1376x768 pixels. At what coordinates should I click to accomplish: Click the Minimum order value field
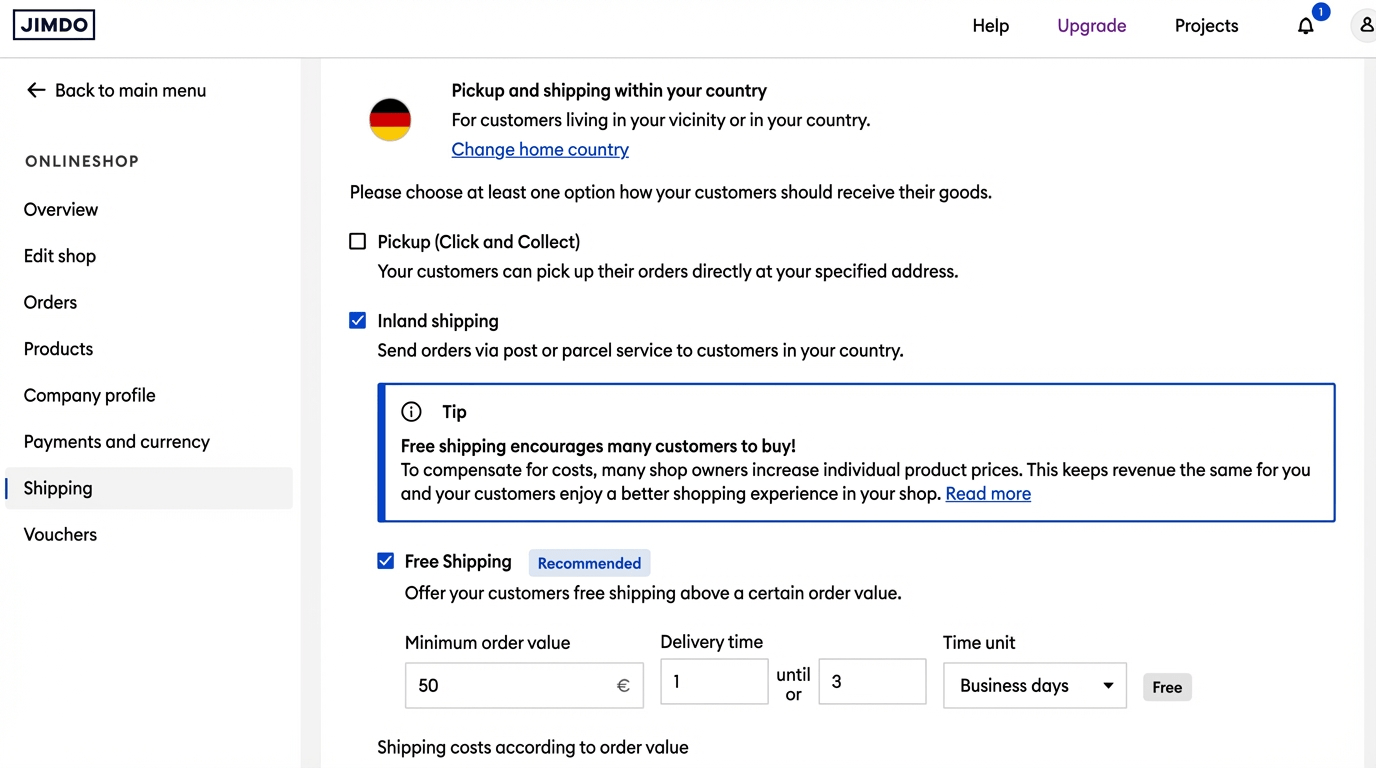tap(510, 685)
